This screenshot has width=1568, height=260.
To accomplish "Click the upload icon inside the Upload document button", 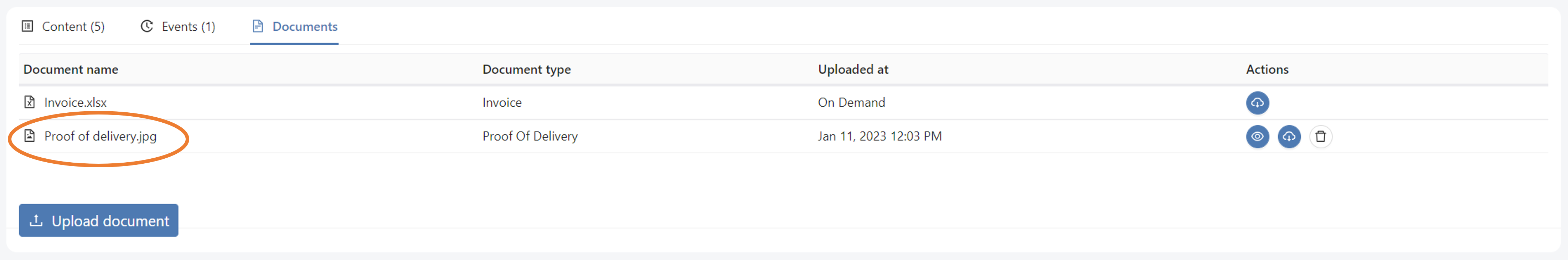I will pyautogui.click(x=36, y=220).
